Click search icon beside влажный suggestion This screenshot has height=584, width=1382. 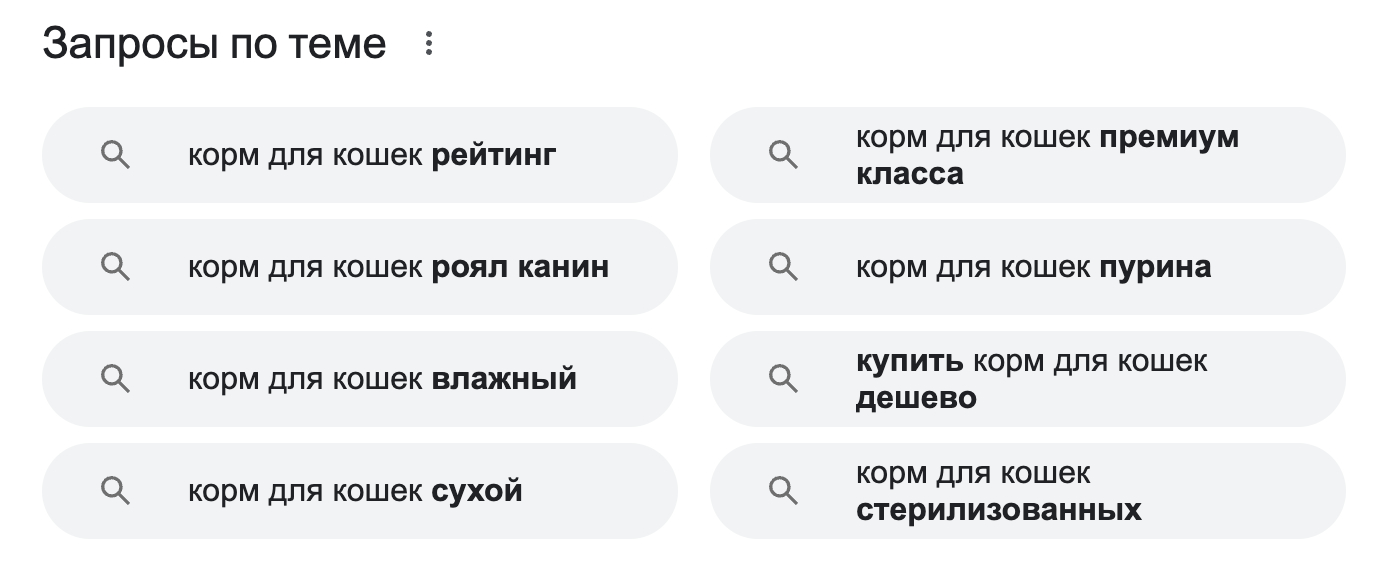tap(116, 379)
